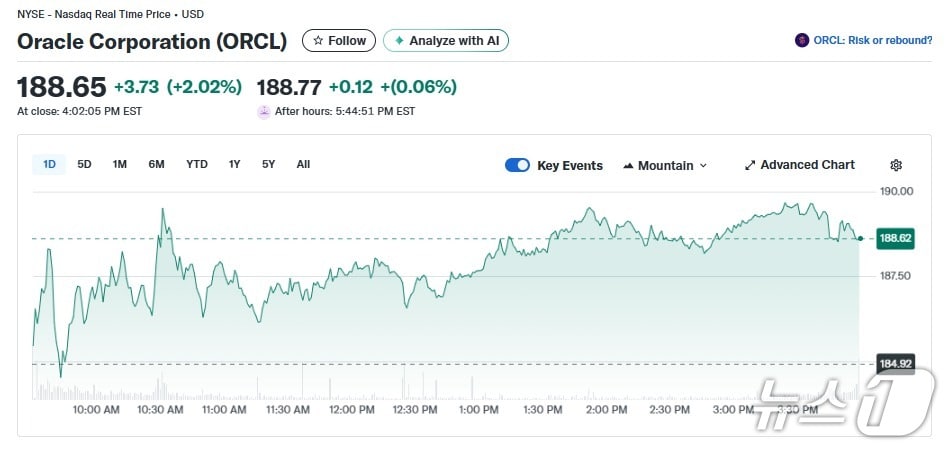This screenshot has width=949, height=450.
Task: Select the 1Y range tab
Action: coord(234,164)
